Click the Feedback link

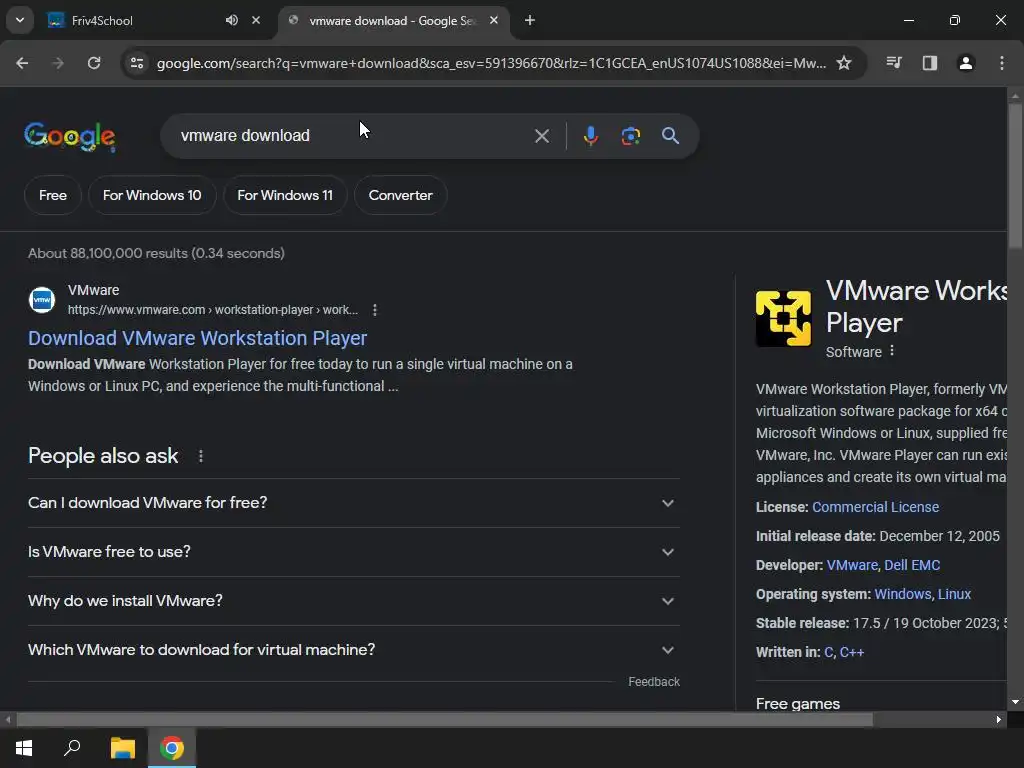coord(654,682)
